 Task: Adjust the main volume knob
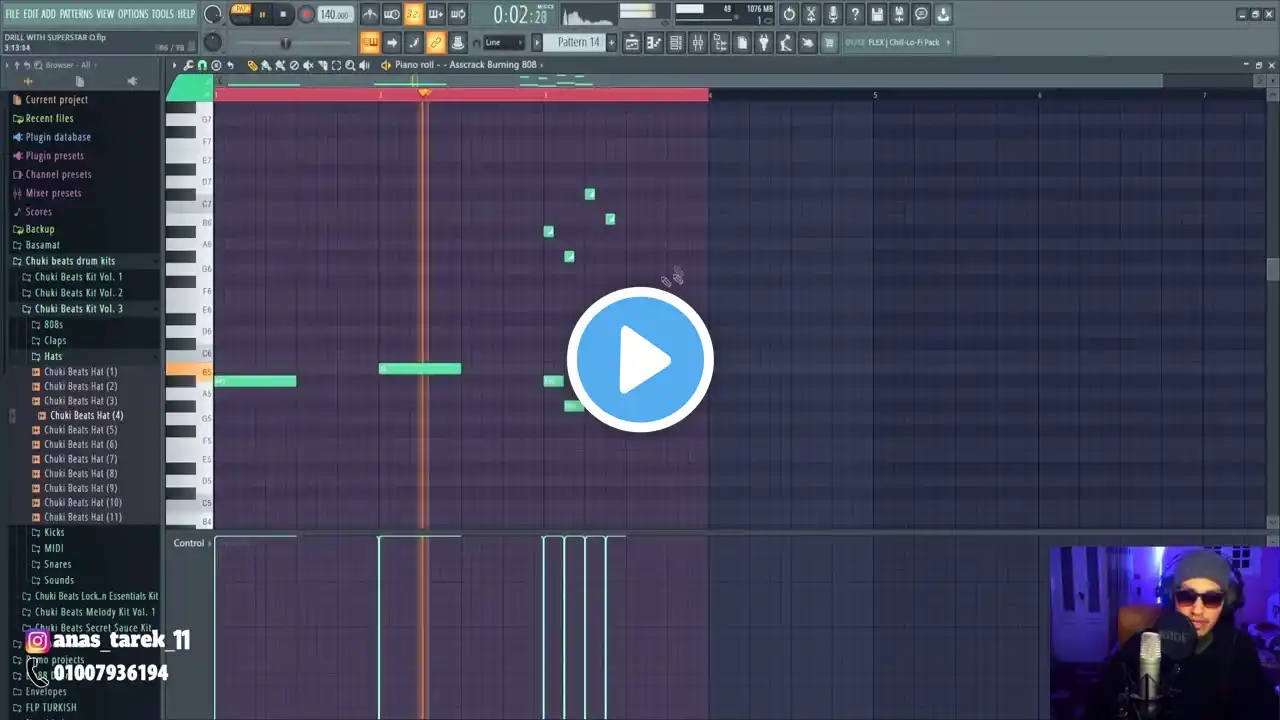pyautogui.click(x=213, y=14)
